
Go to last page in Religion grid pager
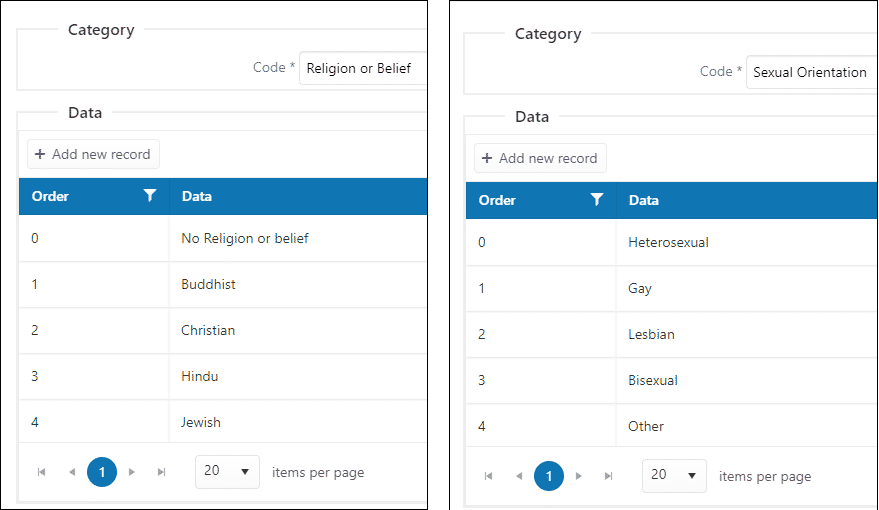pyautogui.click(x=161, y=472)
